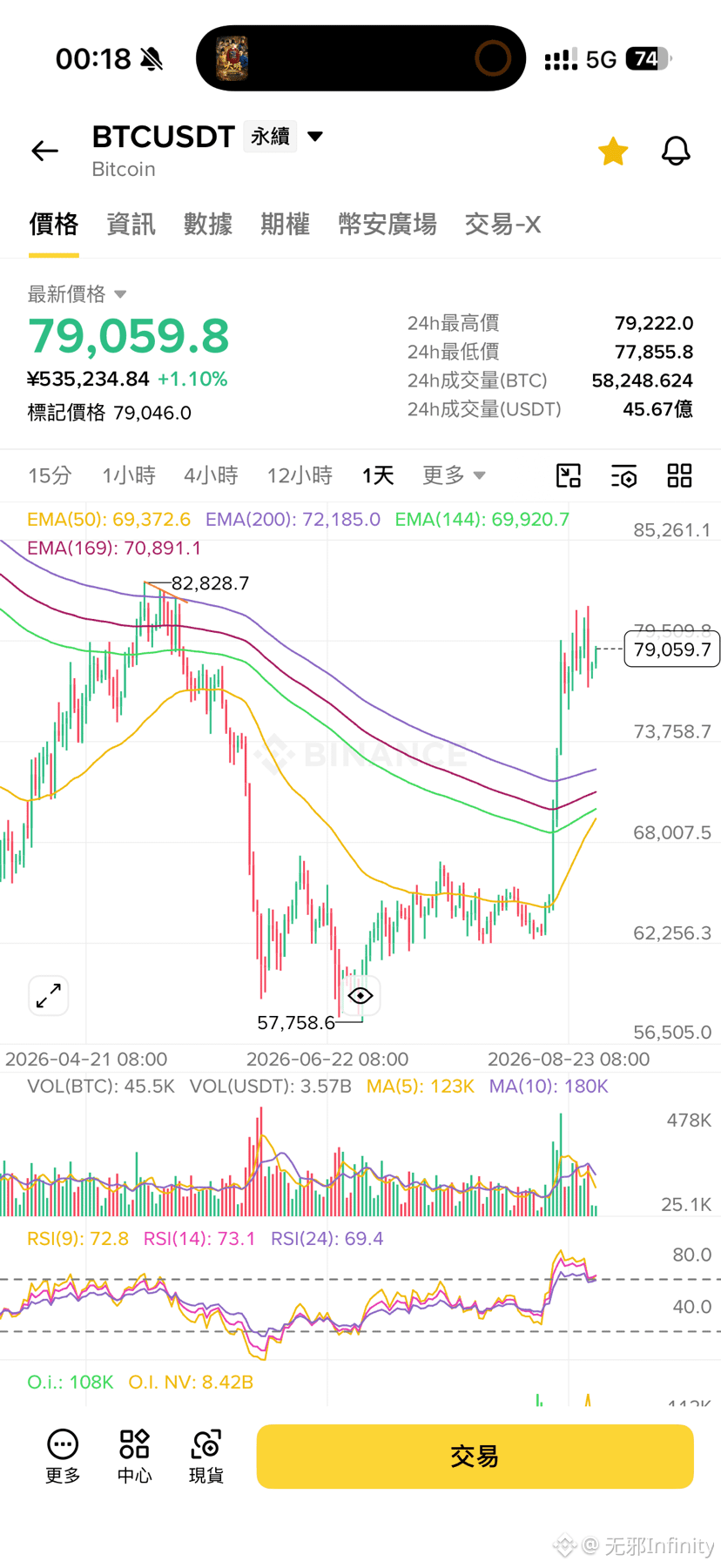Tap the large 79,059.8 latest price
The width and height of the screenshot is (721, 1568).
(x=129, y=336)
